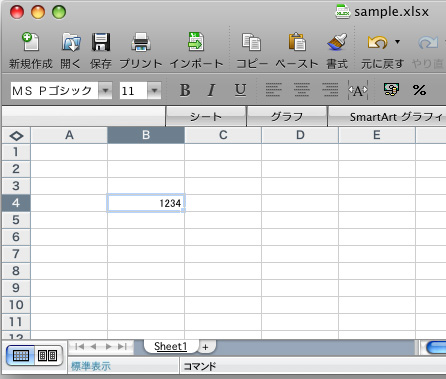Select column C header
Viewport: 446px width, 379px height.
[x=223, y=135]
